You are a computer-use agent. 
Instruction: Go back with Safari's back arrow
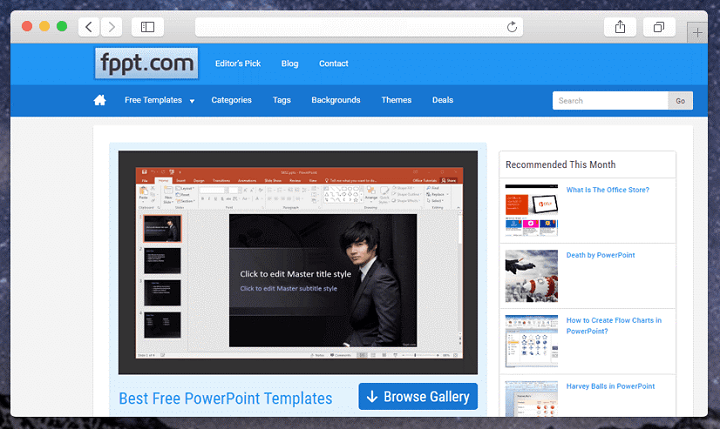89,27
